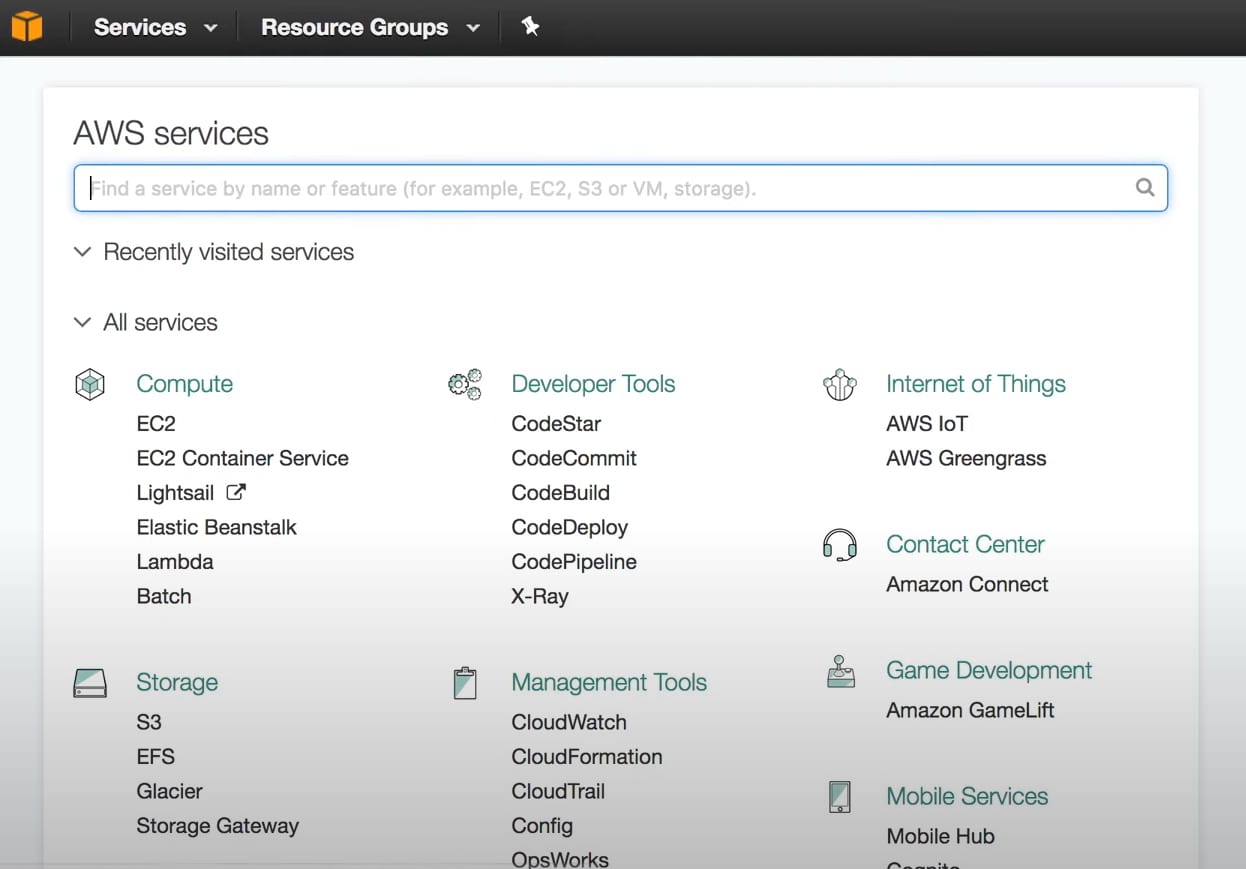Click the external link icon beside Lightsail
The width and height of the screenshot is (1246, 869).
[x=236, y=492]
